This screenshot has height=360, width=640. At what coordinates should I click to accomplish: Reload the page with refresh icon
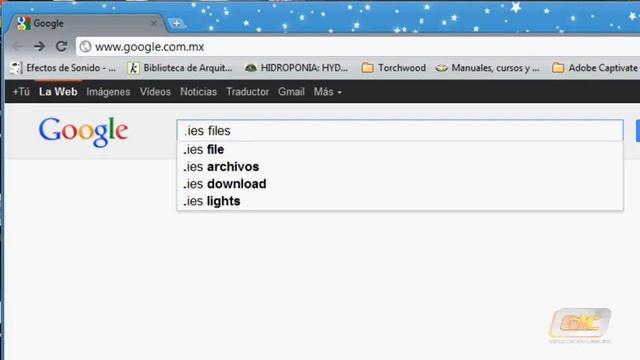point(61,47)
